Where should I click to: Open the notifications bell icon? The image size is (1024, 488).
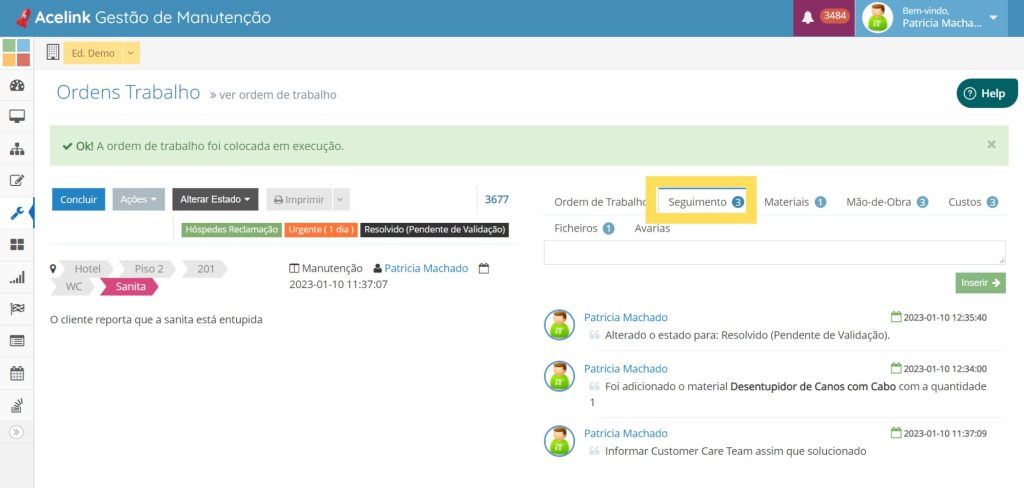click(x=808, y=18)
